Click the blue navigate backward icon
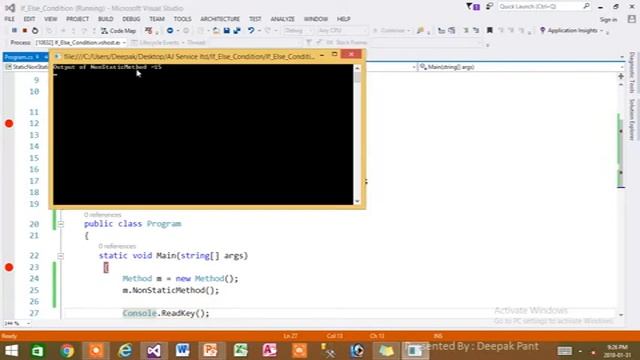The image size is (640, 360). (170, 31)
